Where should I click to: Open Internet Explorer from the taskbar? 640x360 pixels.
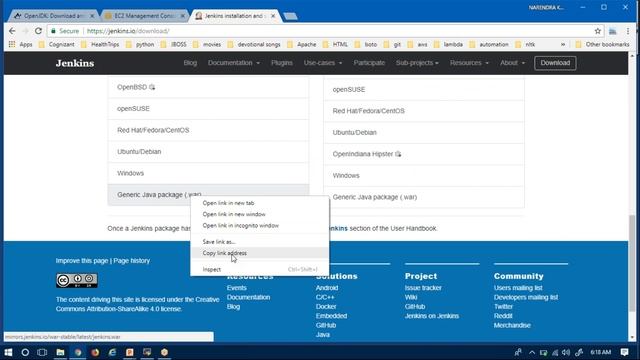click(x=112, y=352)
